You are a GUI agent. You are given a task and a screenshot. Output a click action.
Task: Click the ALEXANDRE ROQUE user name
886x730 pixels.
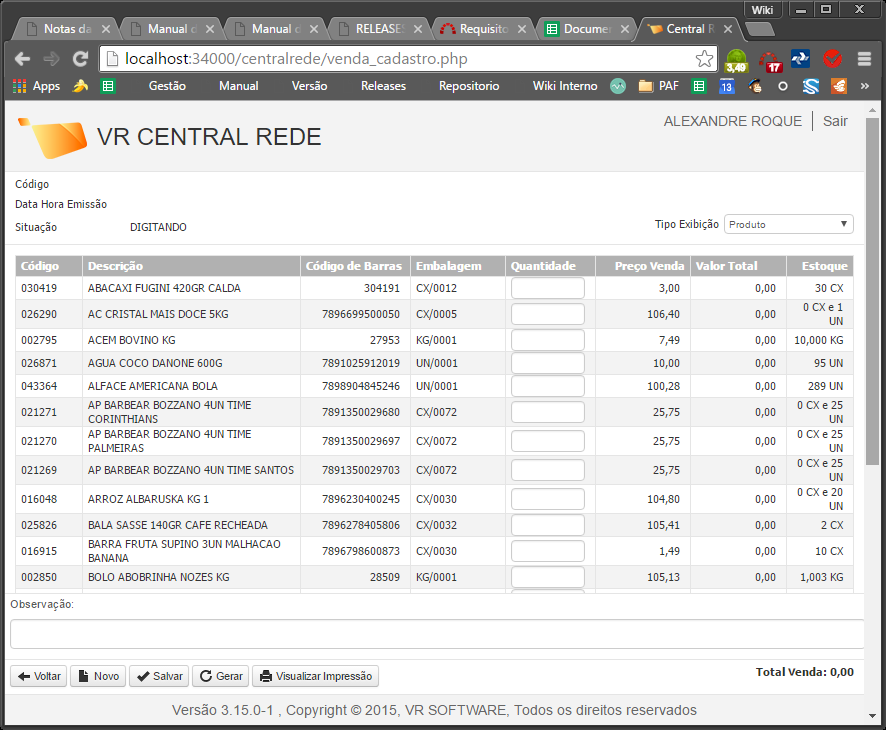click(x=732, y=121)
